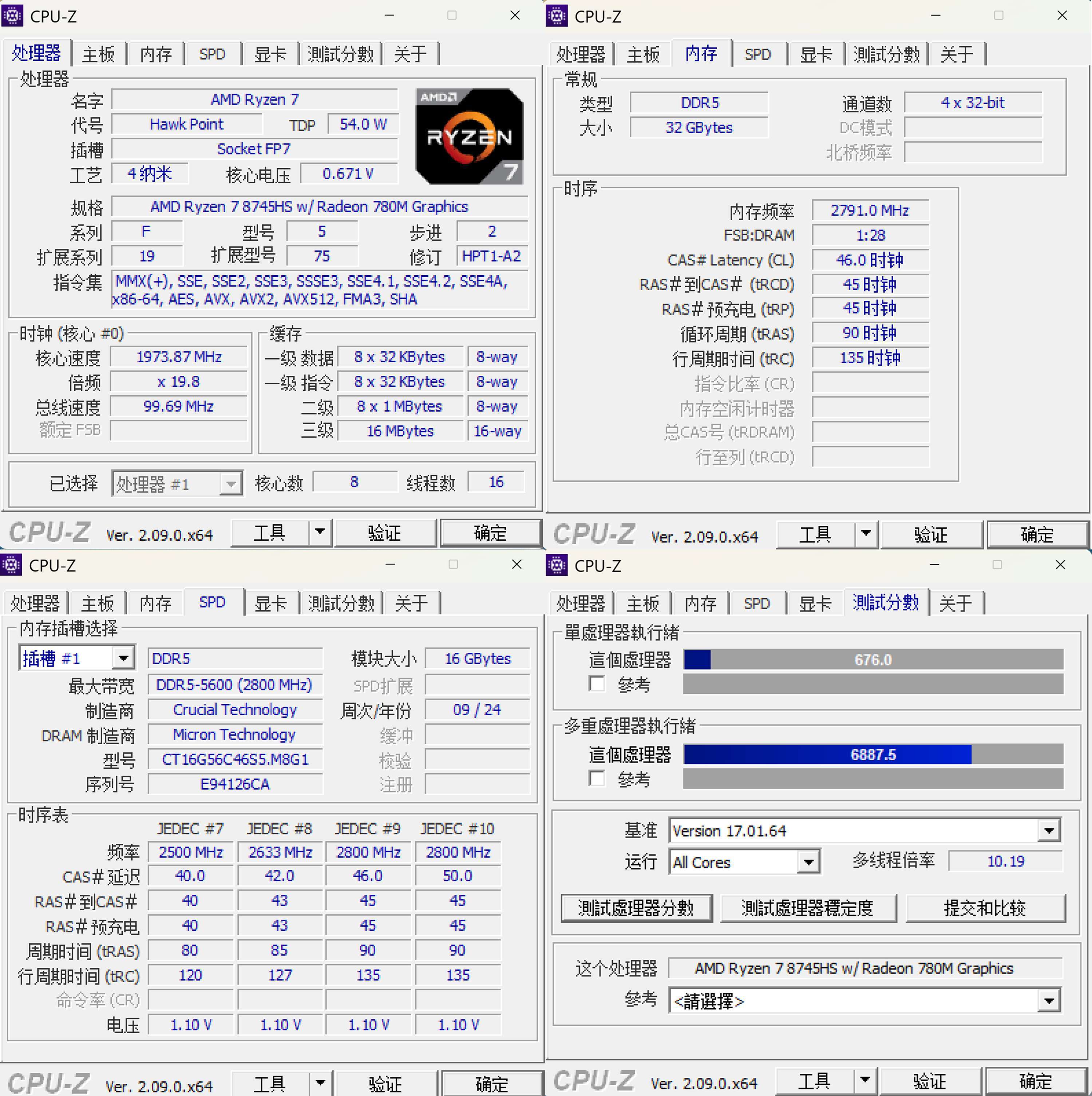
Task: Click 工具 button in the processor window
Action: tap(270, 532)
